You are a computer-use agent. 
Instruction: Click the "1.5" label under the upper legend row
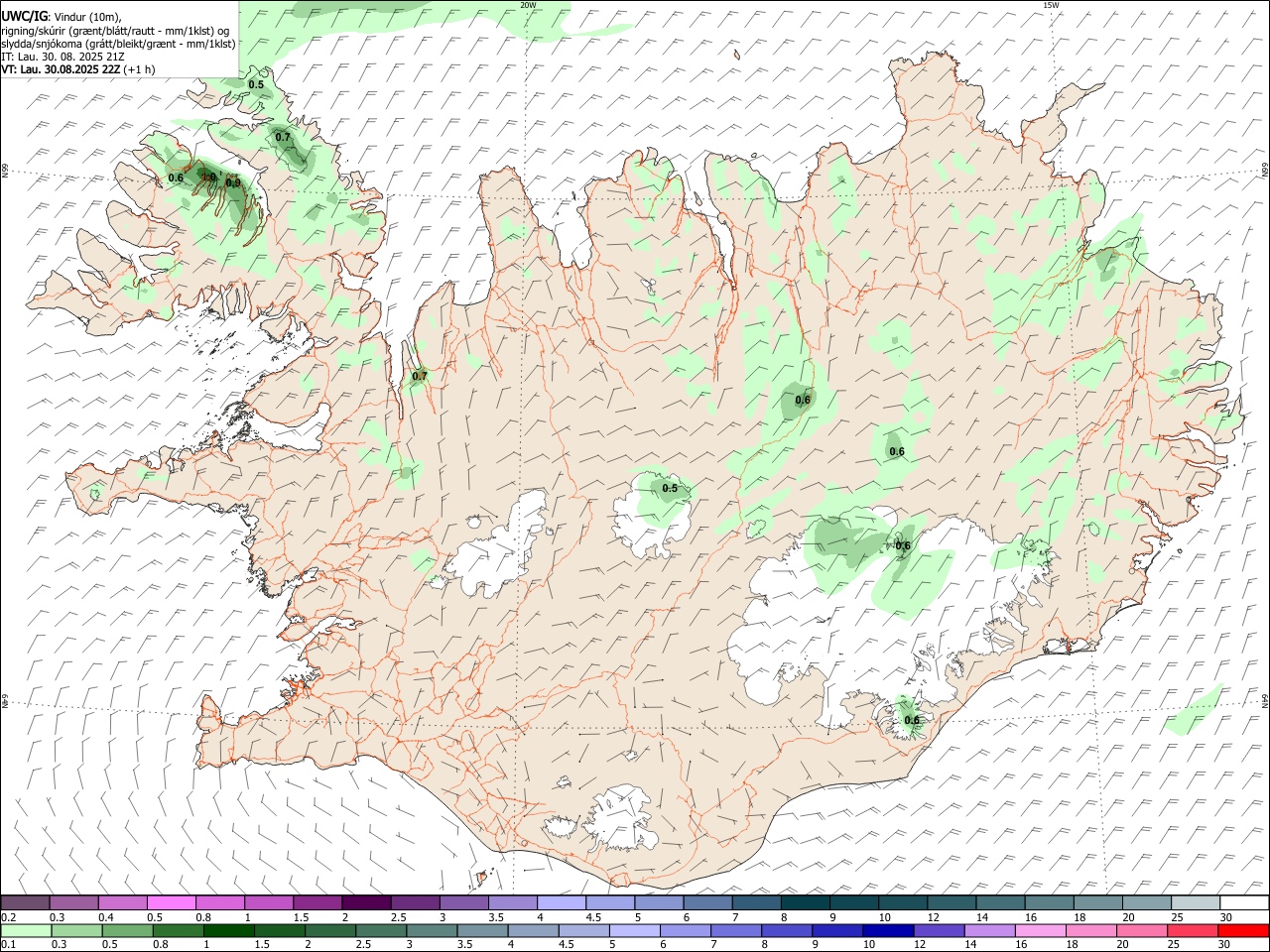[300, 917]
